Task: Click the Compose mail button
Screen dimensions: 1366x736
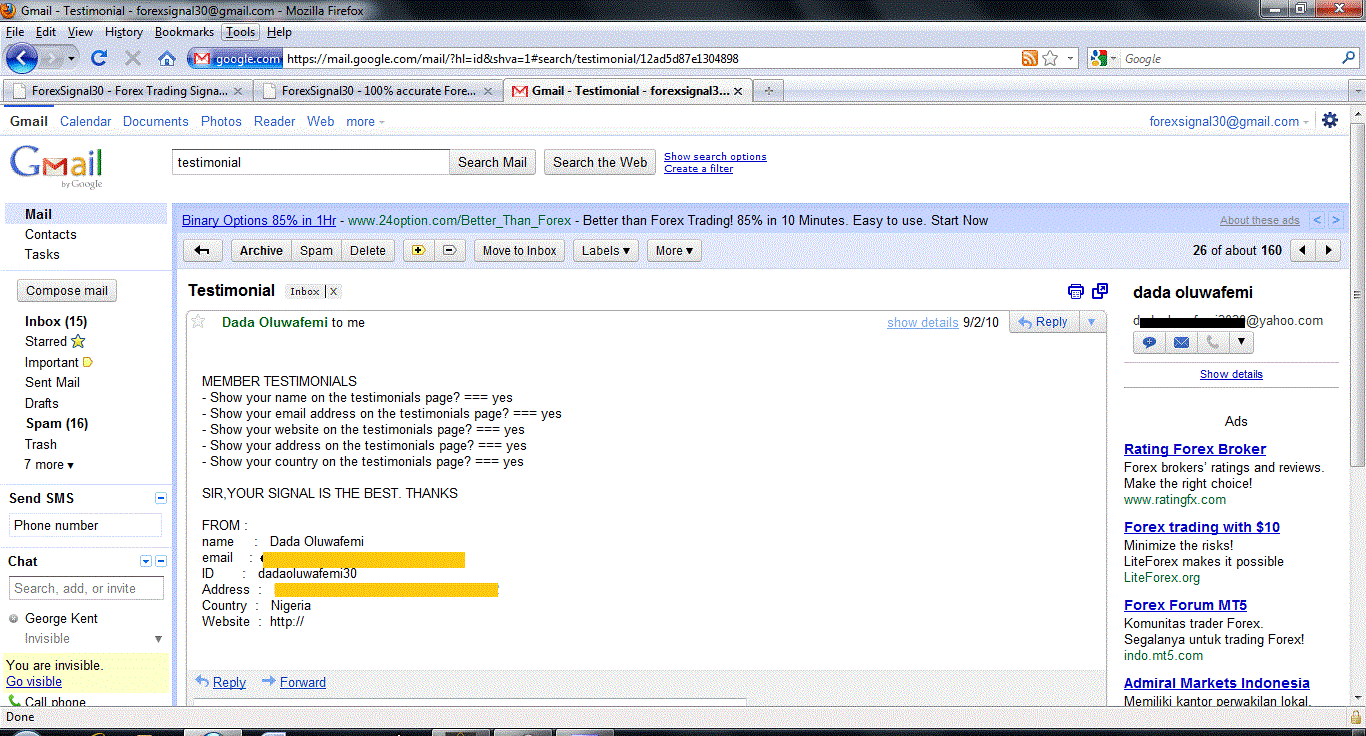Action: (x=67, y=291)
